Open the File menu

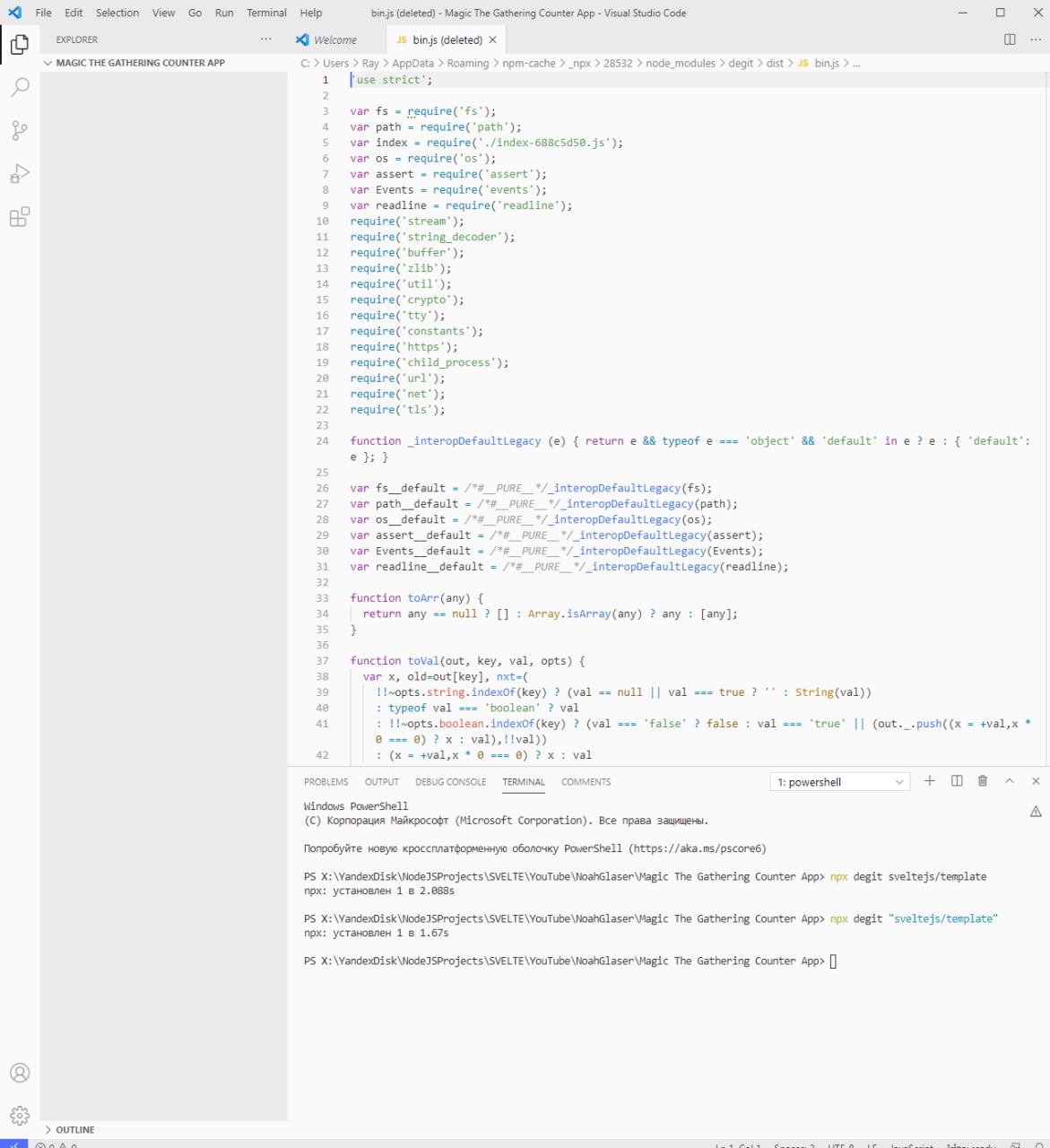coord(43,13)
